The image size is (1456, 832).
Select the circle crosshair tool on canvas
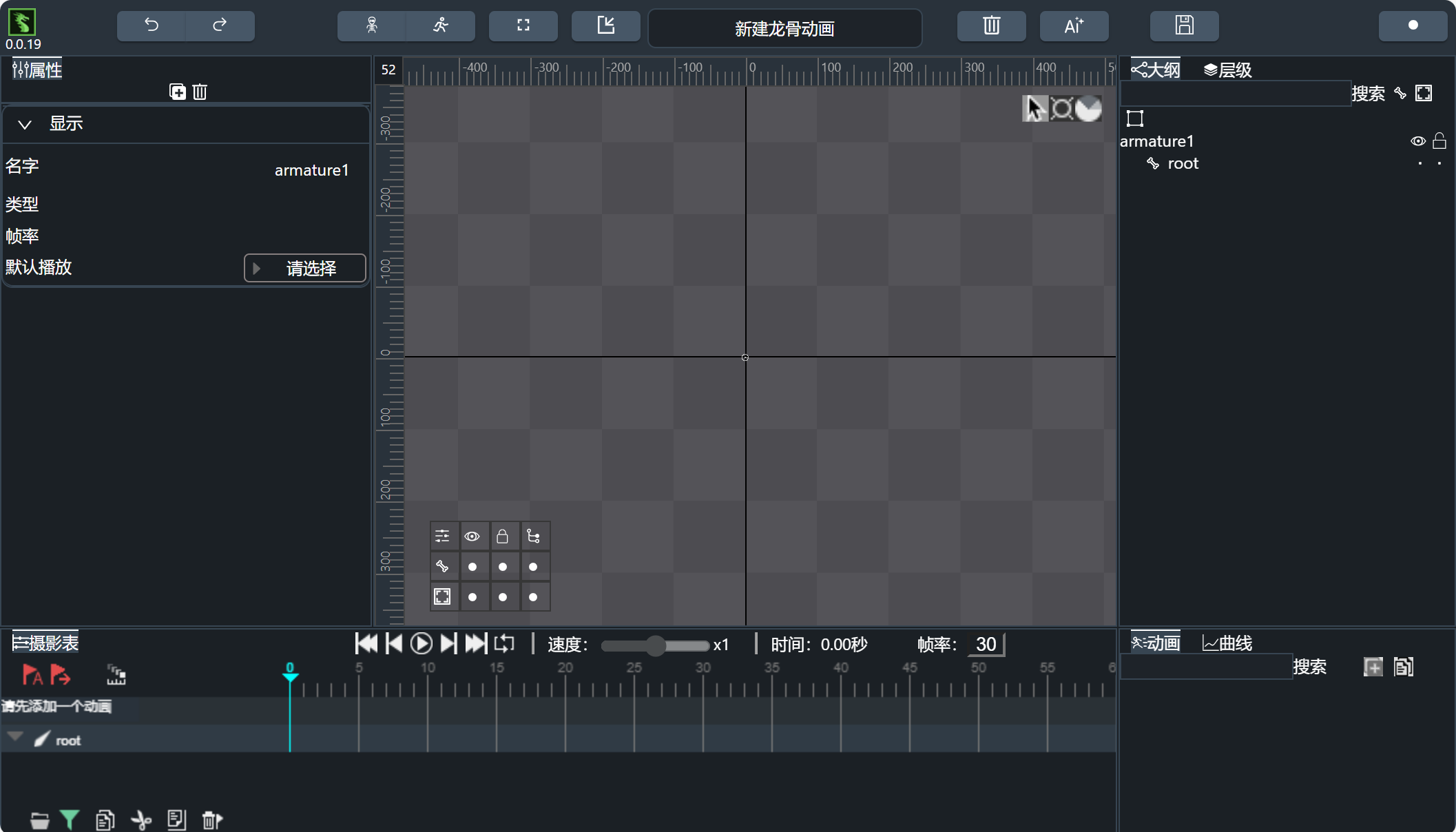pos(1062,109)
